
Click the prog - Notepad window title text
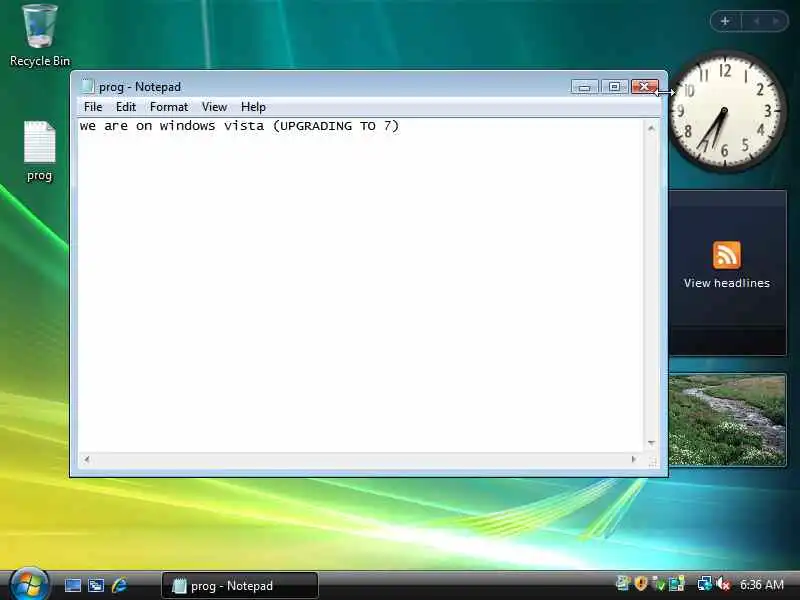140,87
